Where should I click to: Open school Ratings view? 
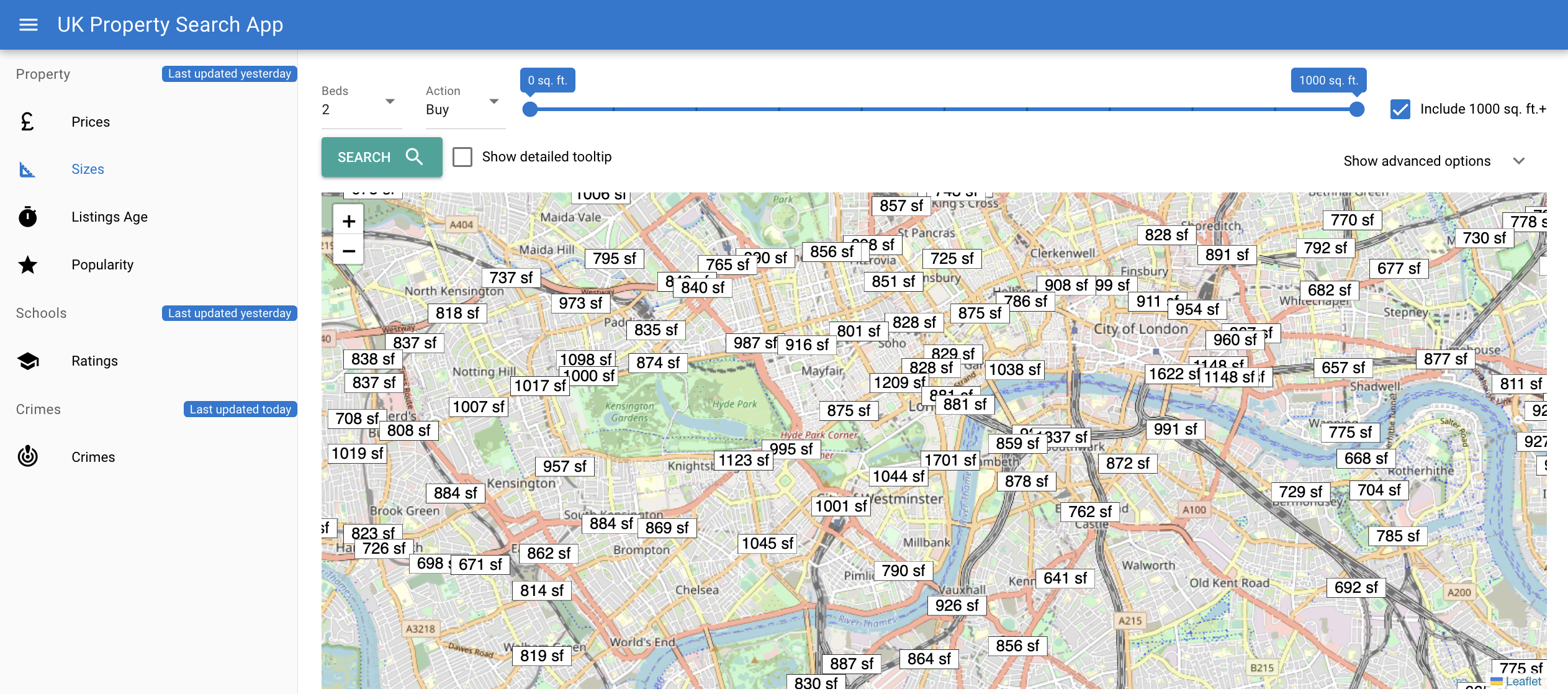pos(149,361)
